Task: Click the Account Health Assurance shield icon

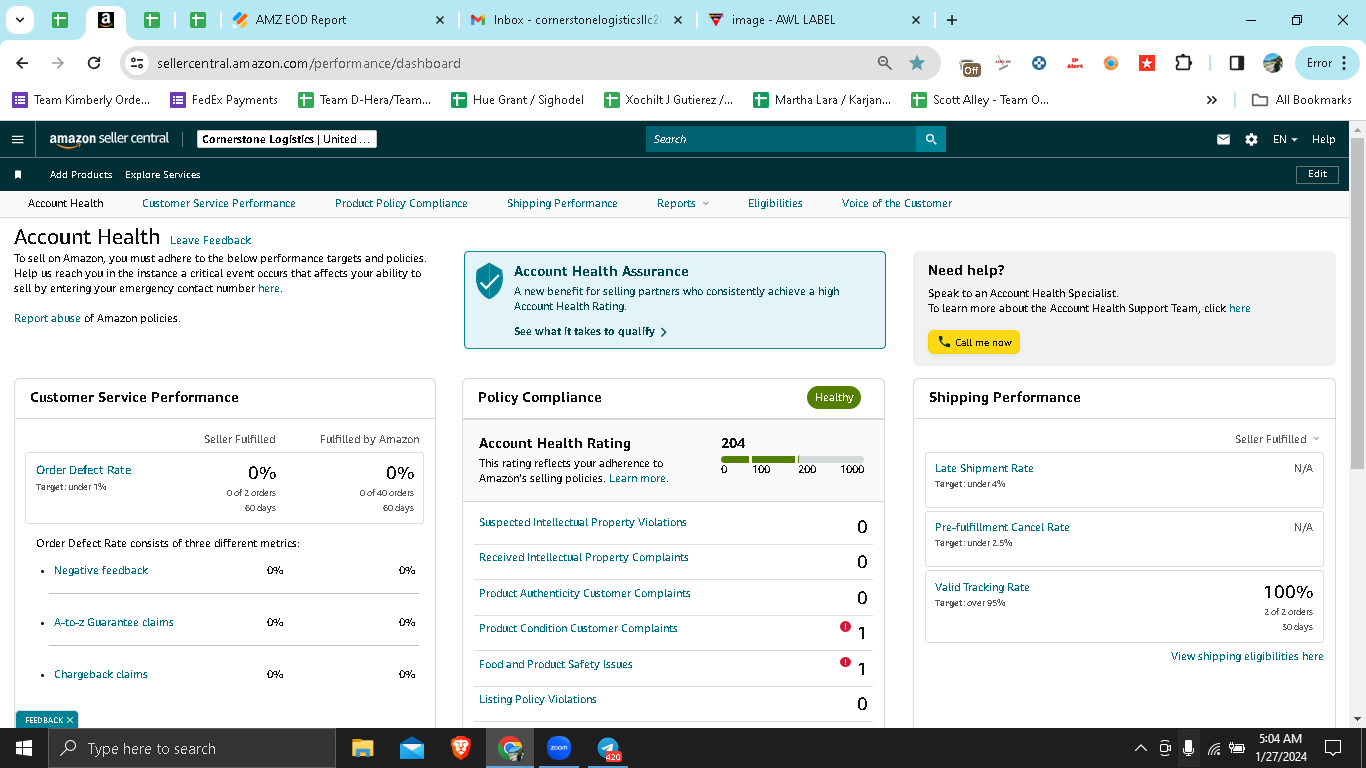Action: click(x=489, y=281)
